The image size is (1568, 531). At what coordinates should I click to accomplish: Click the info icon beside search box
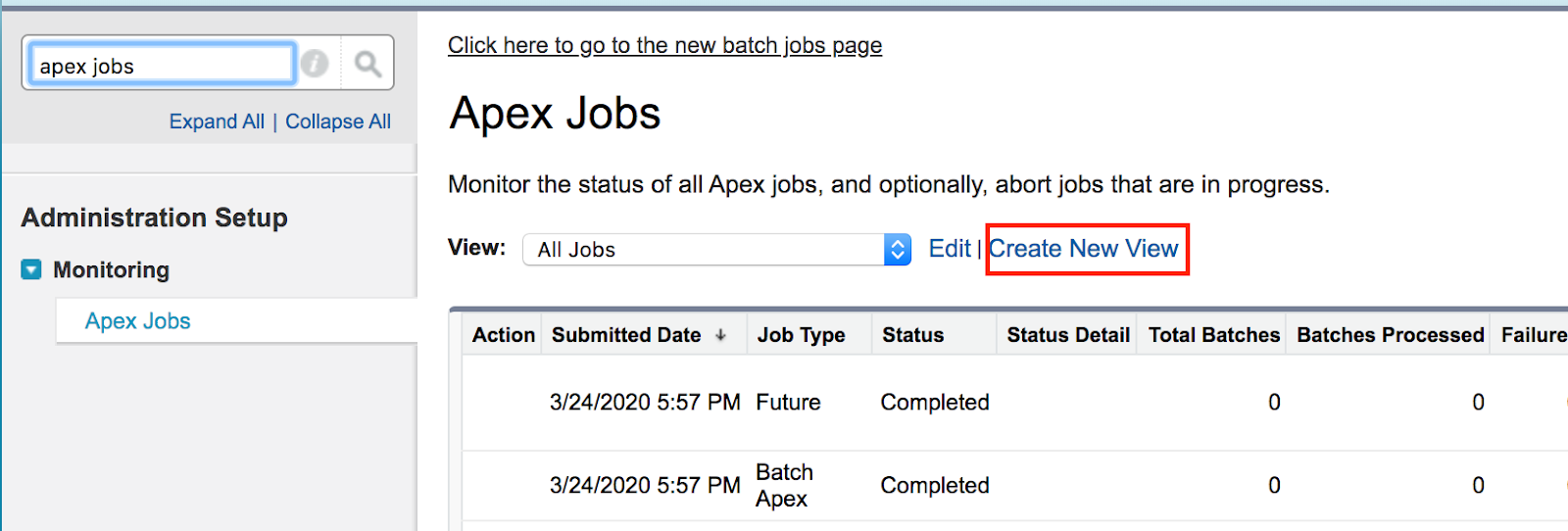tap(315, 64)
